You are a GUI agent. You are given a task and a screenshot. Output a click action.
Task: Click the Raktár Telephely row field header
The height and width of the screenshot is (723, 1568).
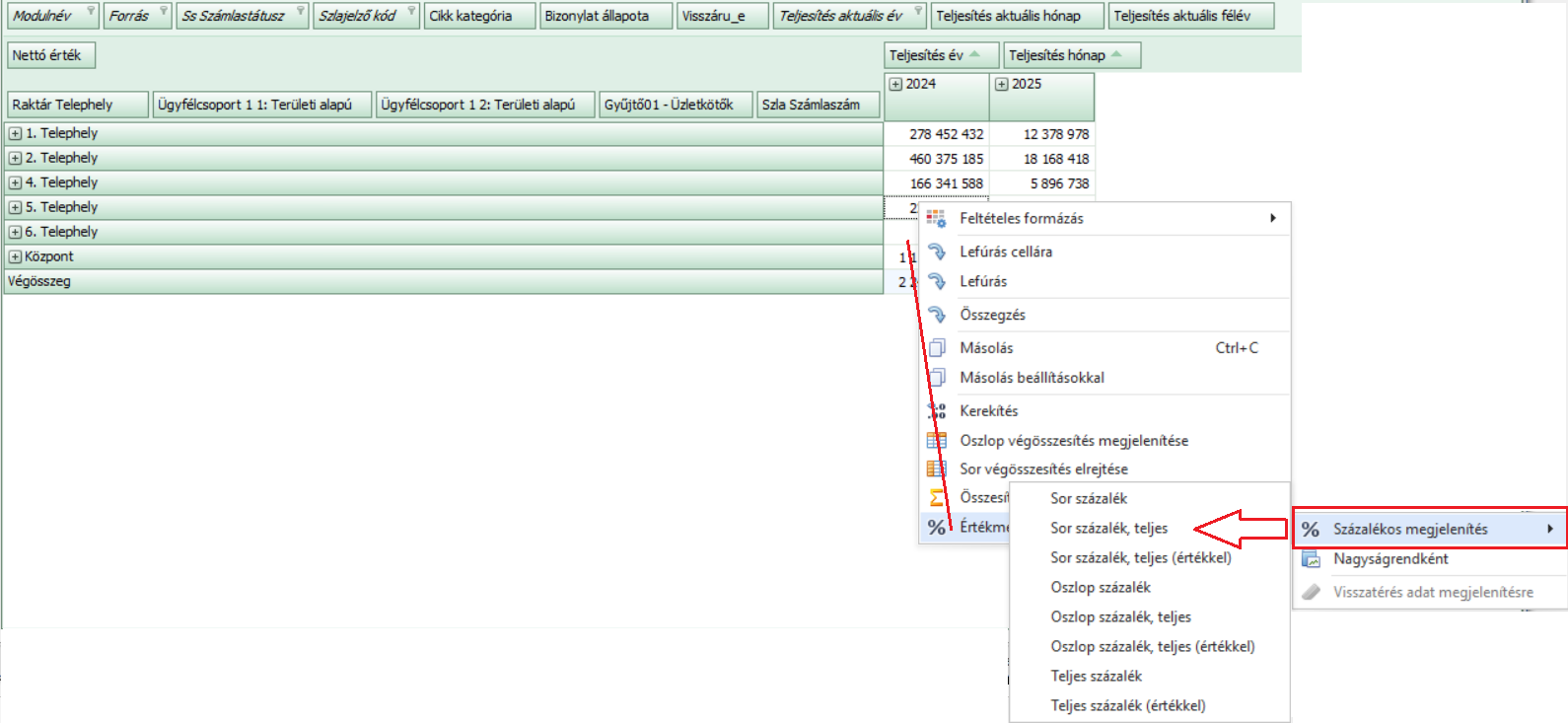pos(77,105)
